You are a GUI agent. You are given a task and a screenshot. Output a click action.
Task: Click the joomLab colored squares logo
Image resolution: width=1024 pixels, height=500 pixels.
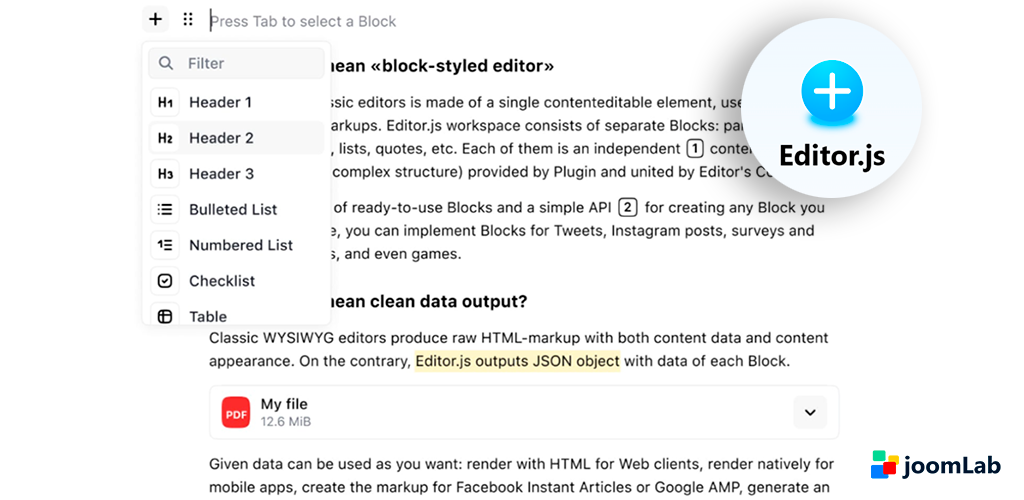click(885, 464)
